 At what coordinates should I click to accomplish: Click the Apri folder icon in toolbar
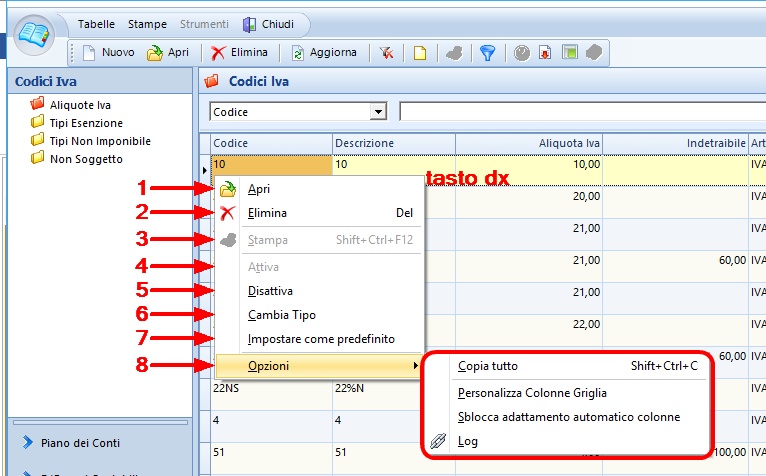pos(155,53)
